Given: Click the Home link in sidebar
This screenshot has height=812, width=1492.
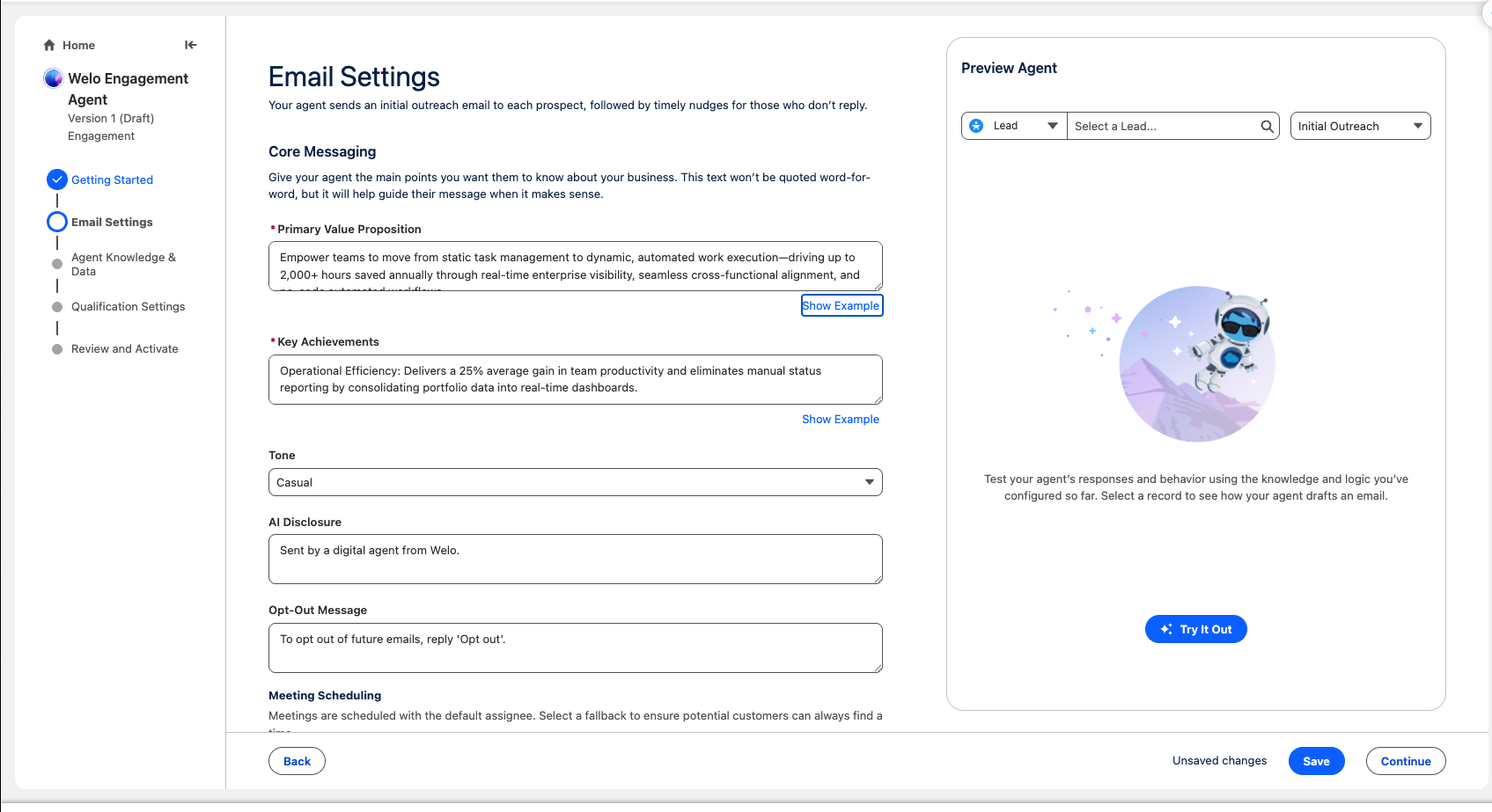Looking at the screenshot, I should point(78,45).
